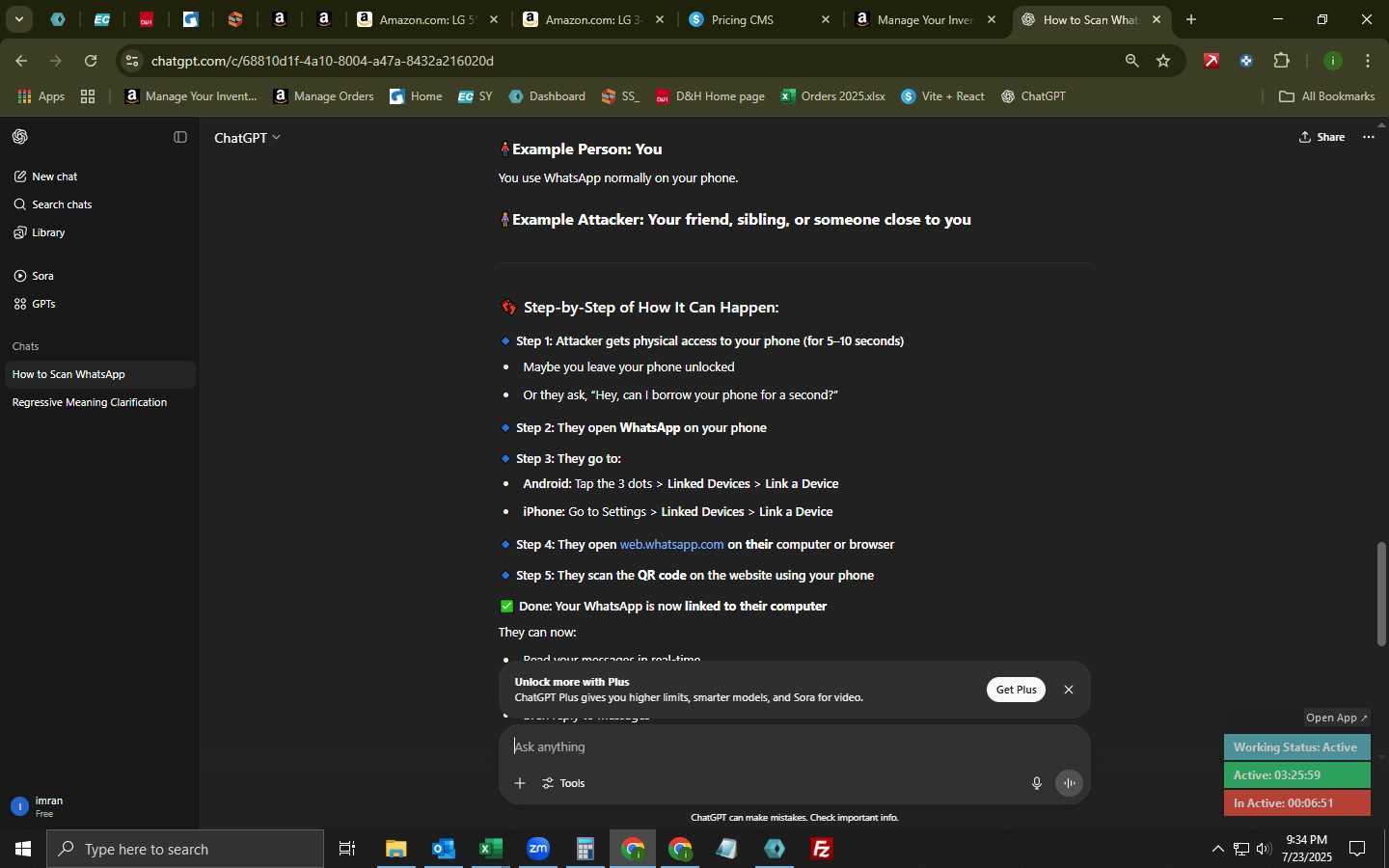Screen dimensions: 1389x868
Task: Dismiss the Unlock more with Plus banner
Action: point(1069,690)
